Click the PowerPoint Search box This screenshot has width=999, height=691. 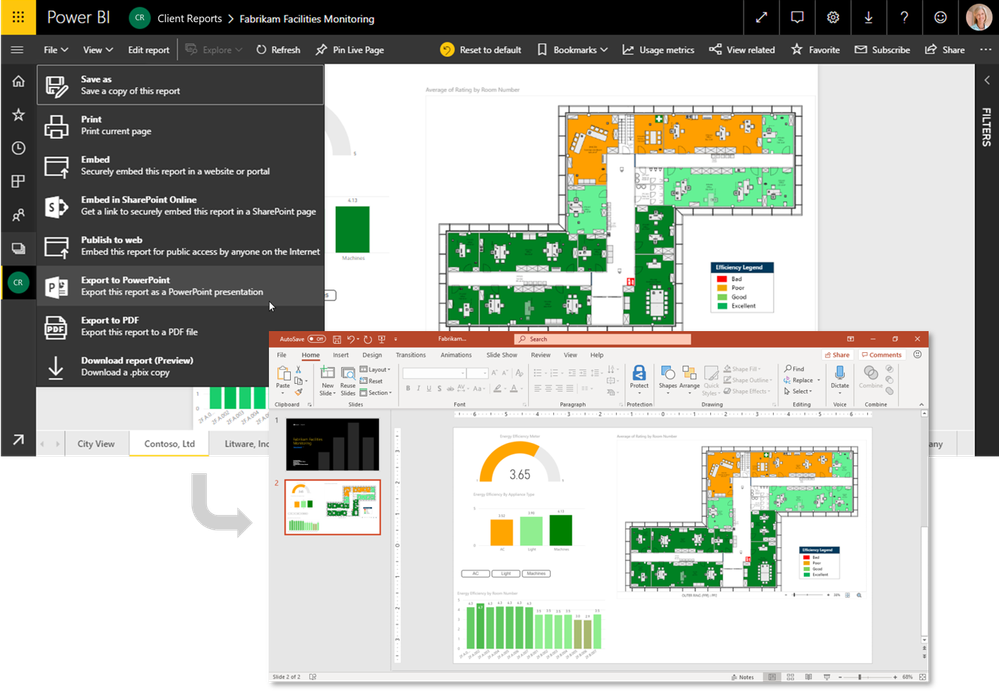(x=603, y=339)
